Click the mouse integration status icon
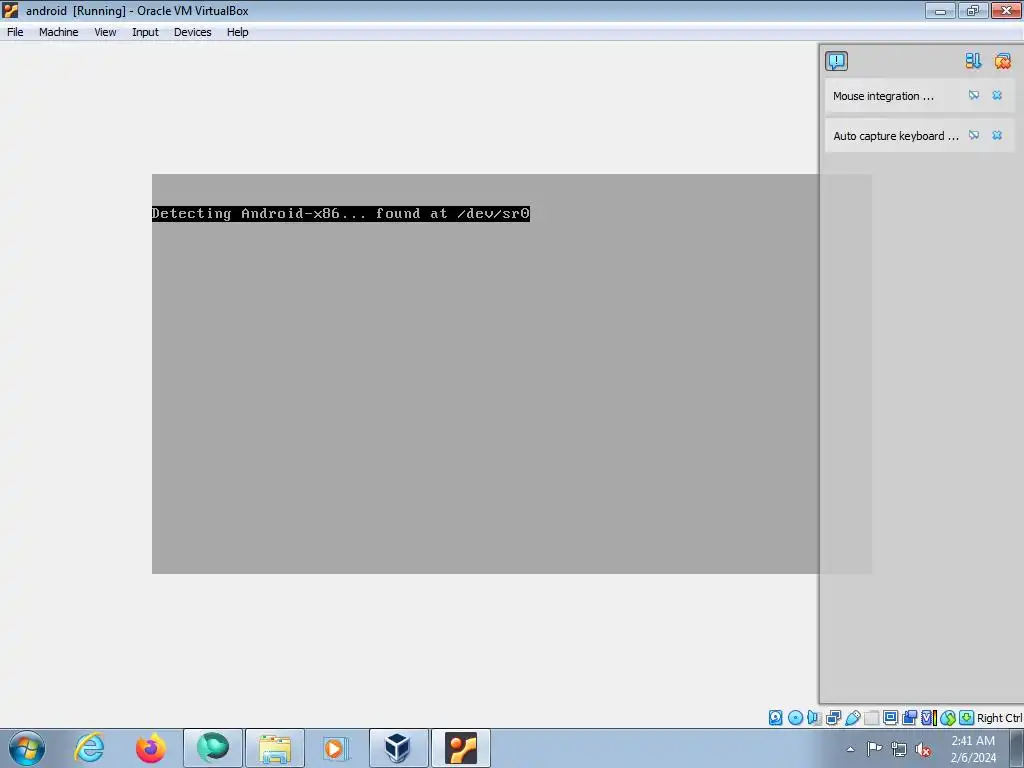This screenshot has height=768, width=1024. click(x=948, y=718)
